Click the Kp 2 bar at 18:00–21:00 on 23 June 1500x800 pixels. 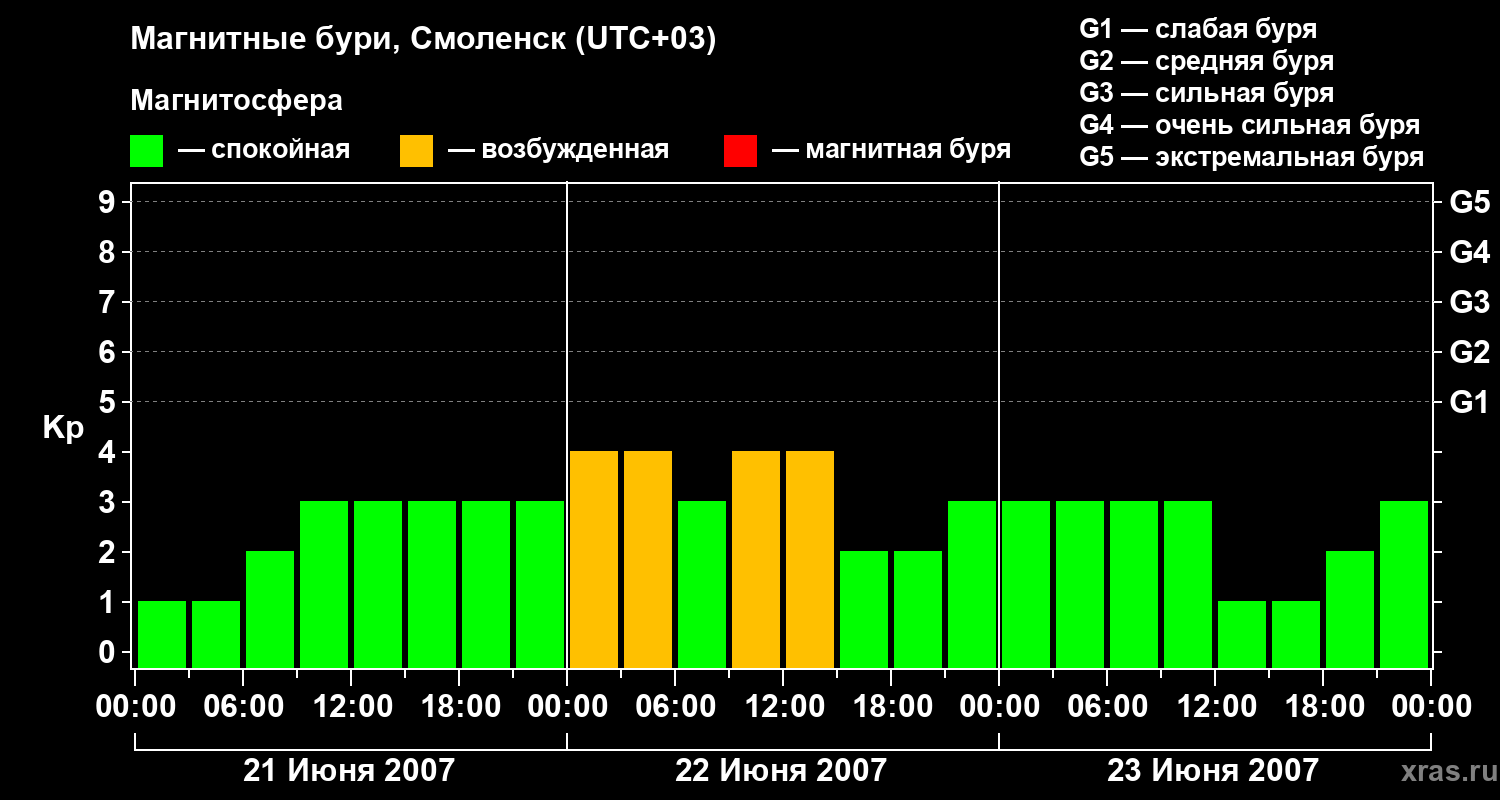(x=1350, y=609)
